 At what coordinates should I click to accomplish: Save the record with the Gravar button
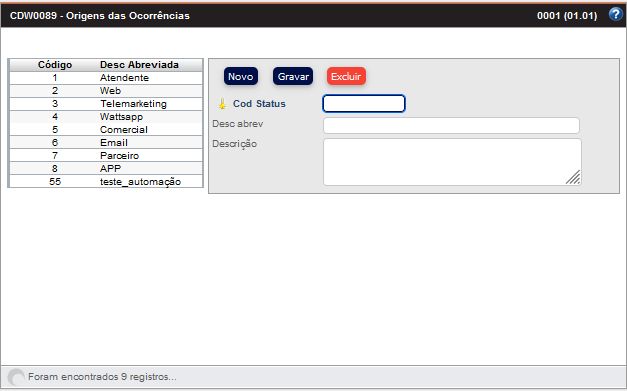point(293,76)
